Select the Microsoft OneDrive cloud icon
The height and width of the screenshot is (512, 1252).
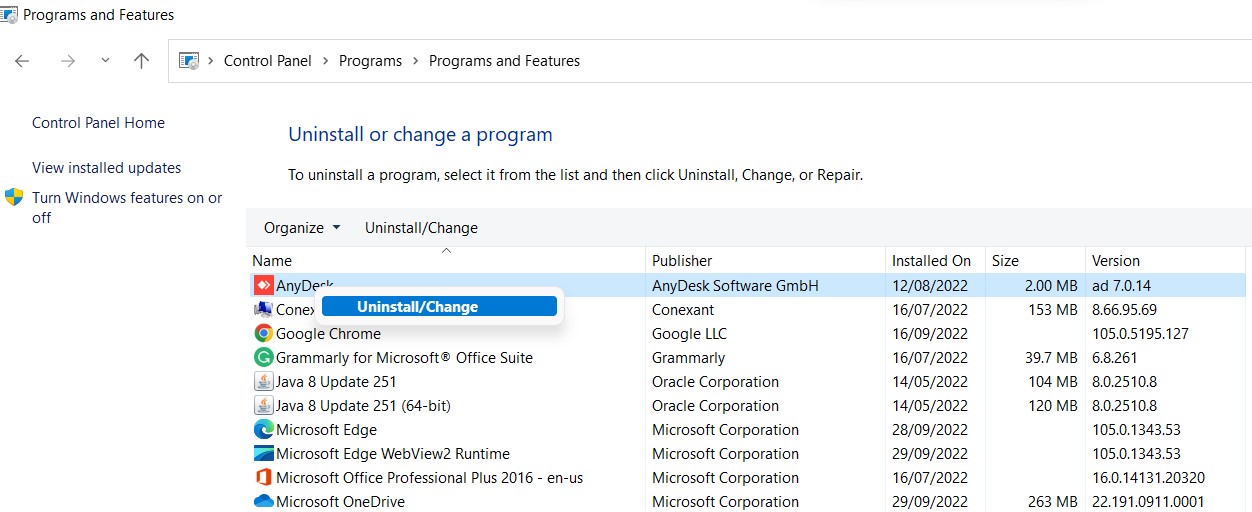263,501
